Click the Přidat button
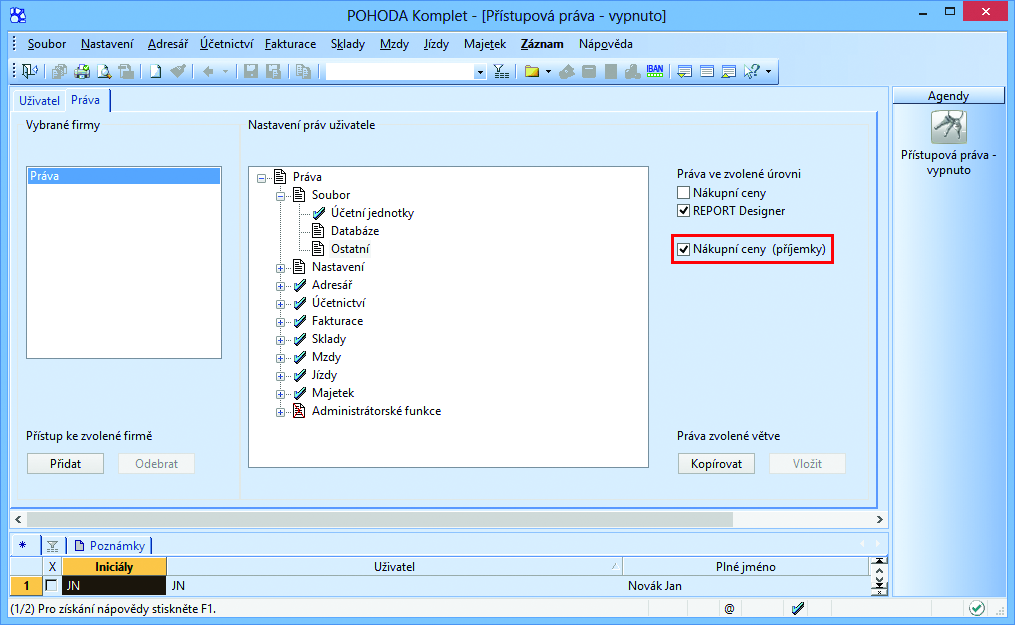 click(65, 464)
